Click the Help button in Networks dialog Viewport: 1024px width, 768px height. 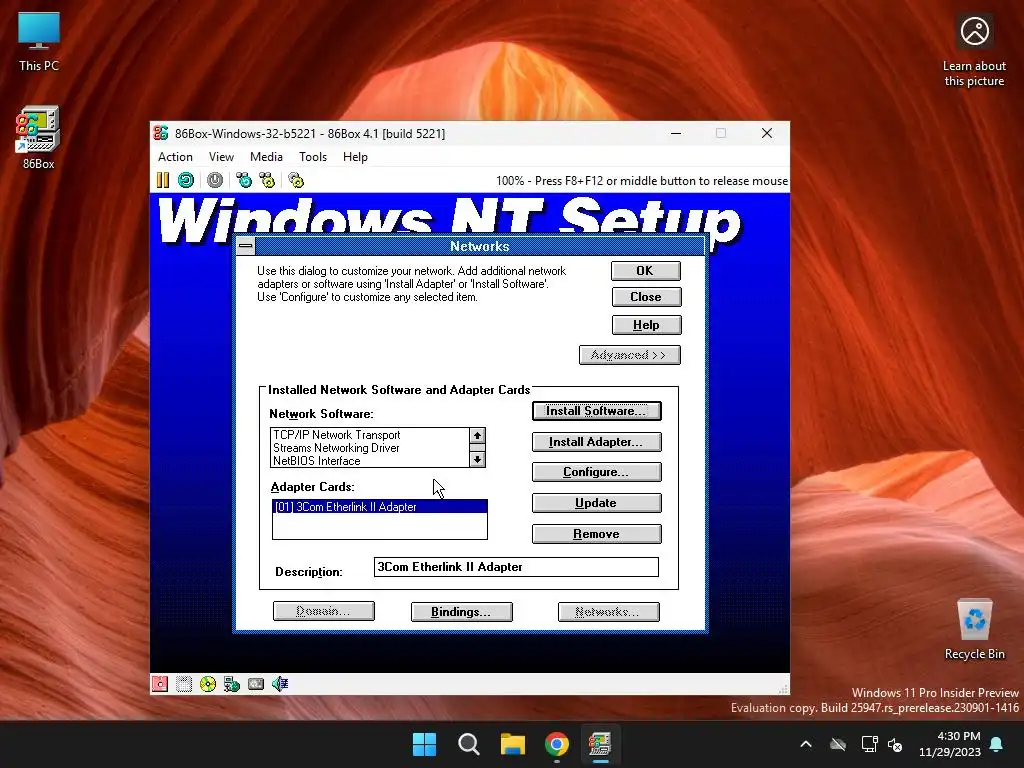point(646,325)
